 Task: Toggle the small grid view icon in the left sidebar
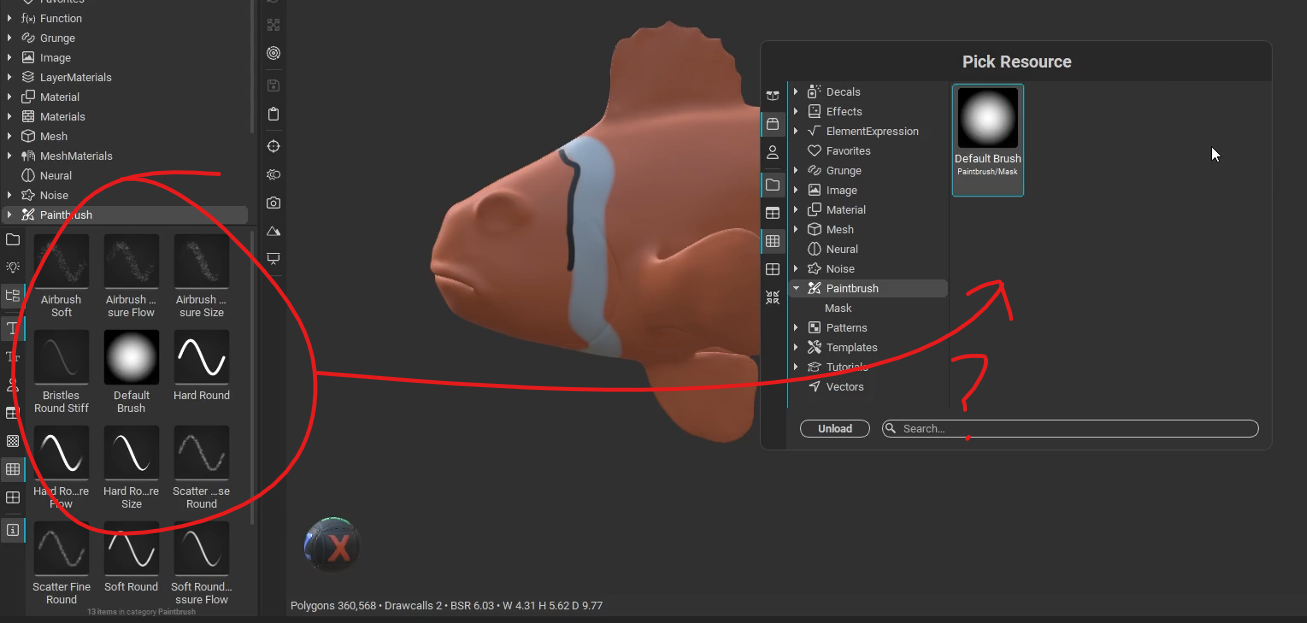13,469
